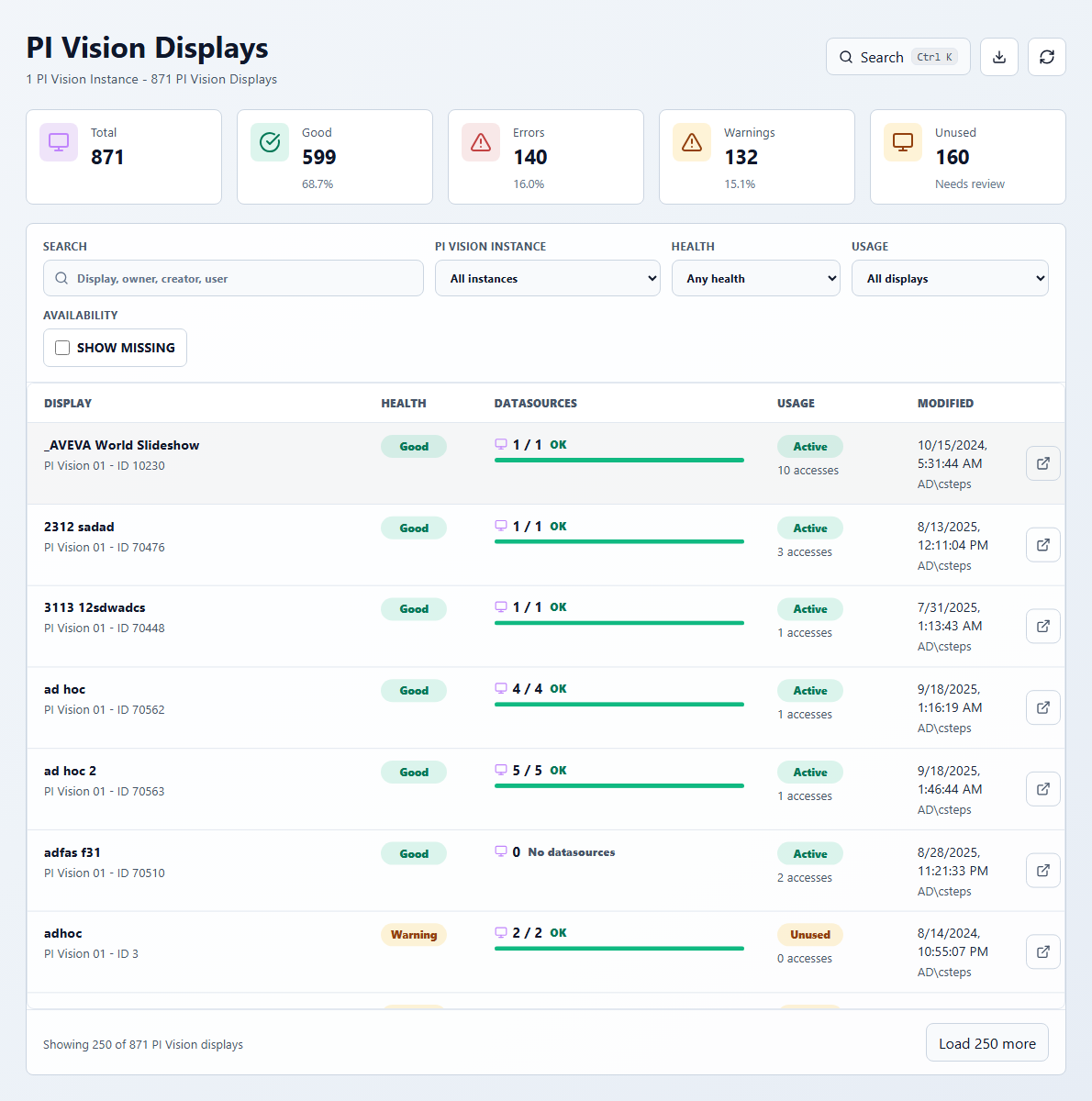This screenshot has width=1092, height=1101.
Task: Click the green progress bar in 3113 12sdwadcs row
Action: [x=619, y=623]
